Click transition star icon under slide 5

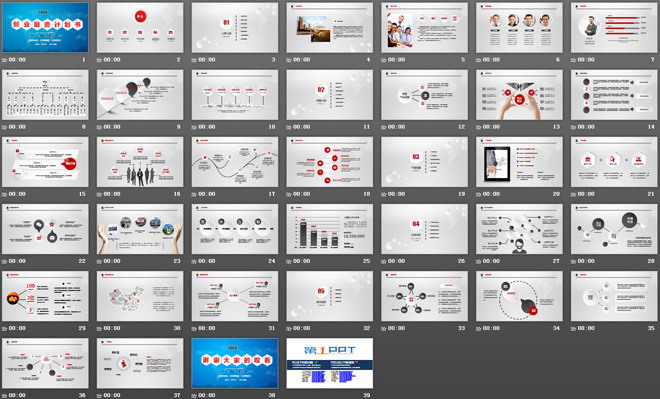click(384, 60)
